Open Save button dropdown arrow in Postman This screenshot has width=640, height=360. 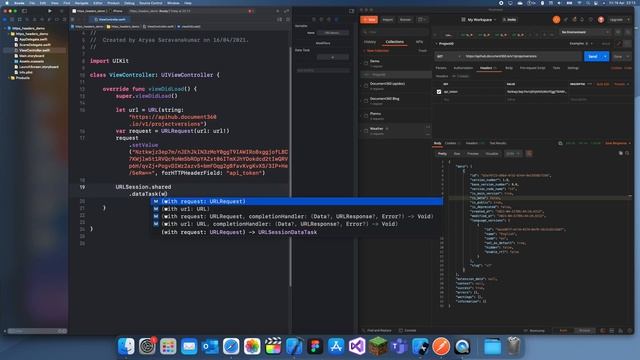pos(628,56)
